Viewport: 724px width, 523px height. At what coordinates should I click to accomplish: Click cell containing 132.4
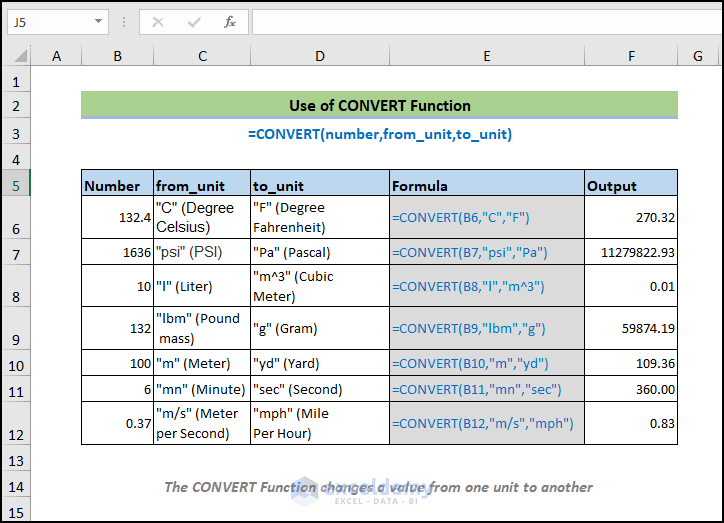pyautogui.click(x=117, y=217)
